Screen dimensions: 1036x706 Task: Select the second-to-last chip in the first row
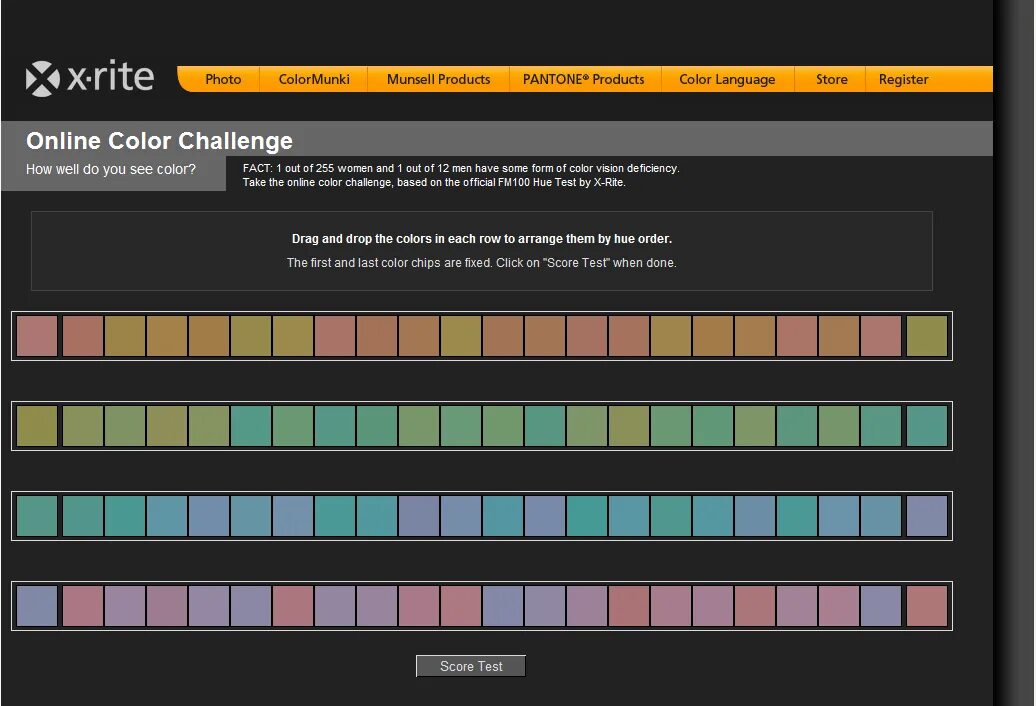(881, 336)
